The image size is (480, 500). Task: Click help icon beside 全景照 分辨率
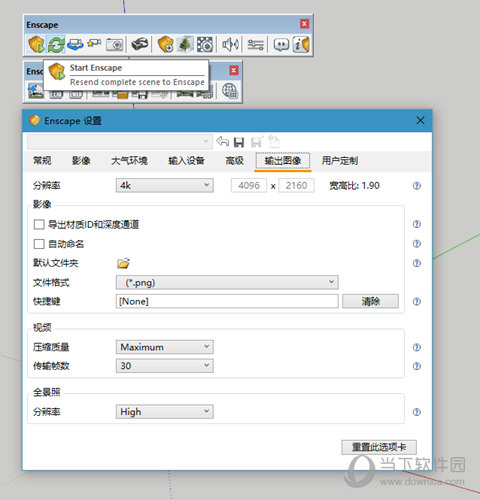(x=417, y=412)
